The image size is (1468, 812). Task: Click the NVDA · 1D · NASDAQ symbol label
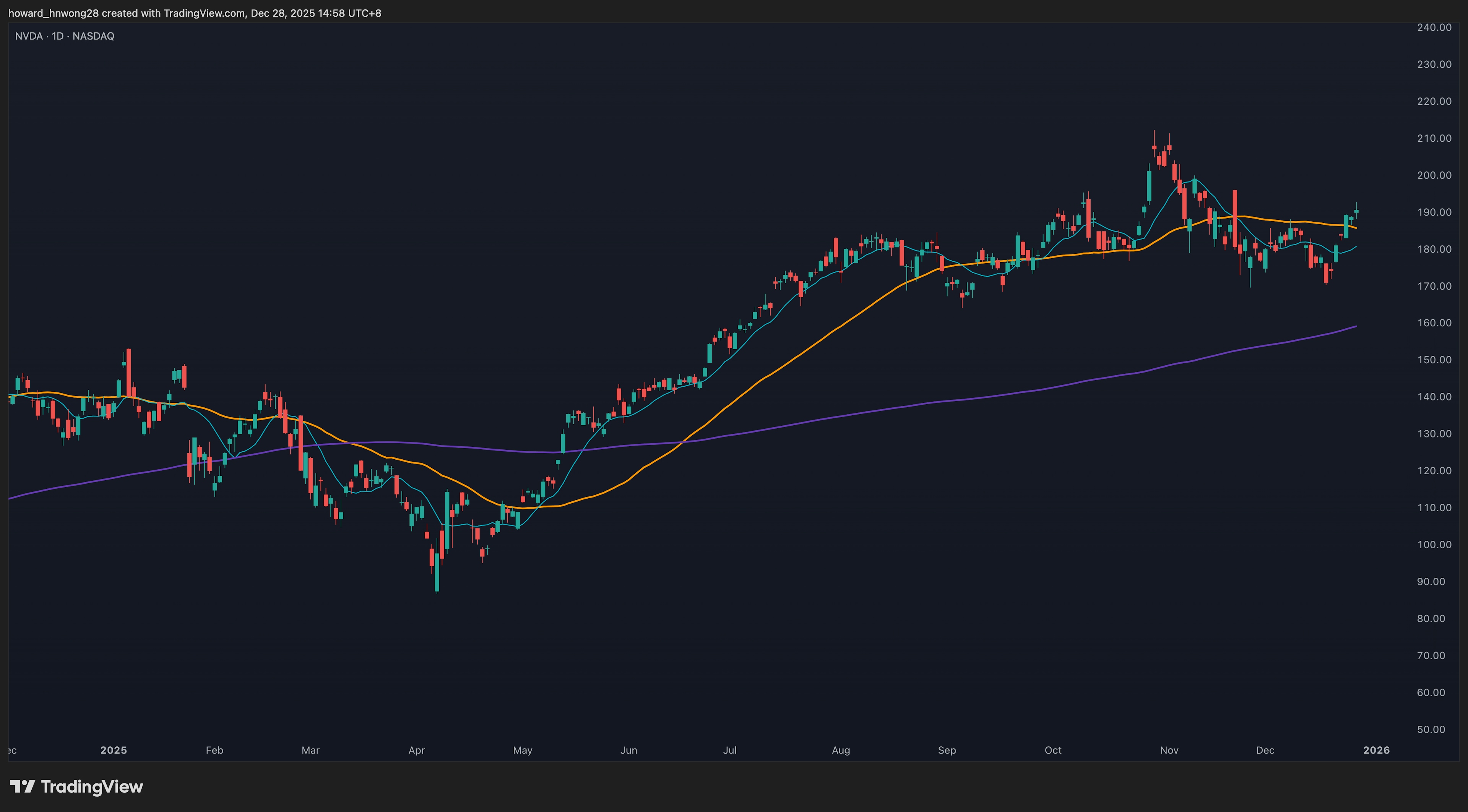pyautogui.click(x=64, y=36)
